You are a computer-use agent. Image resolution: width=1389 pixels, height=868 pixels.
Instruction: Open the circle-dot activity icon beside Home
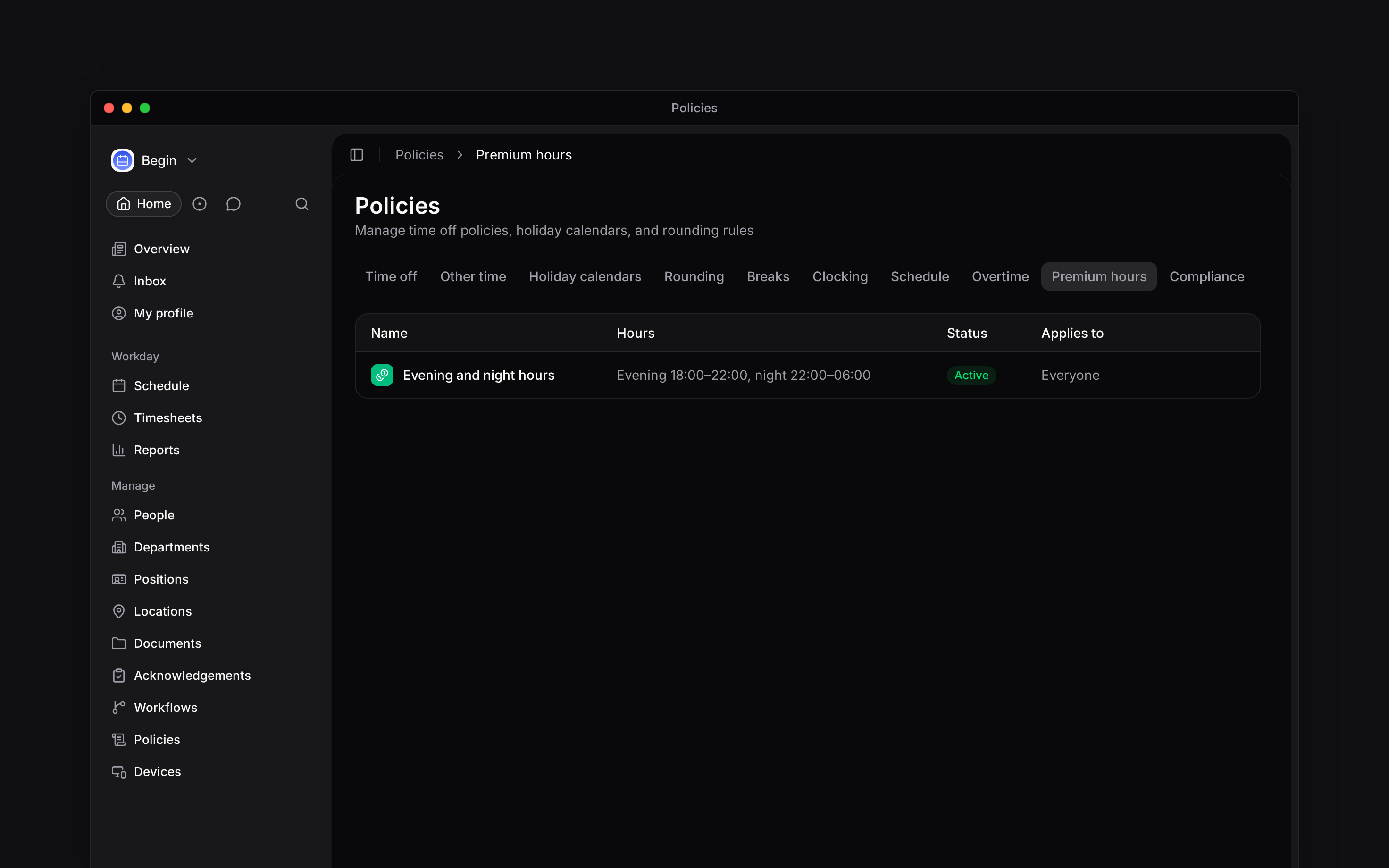pyautogui.click(x=199, y=204)
